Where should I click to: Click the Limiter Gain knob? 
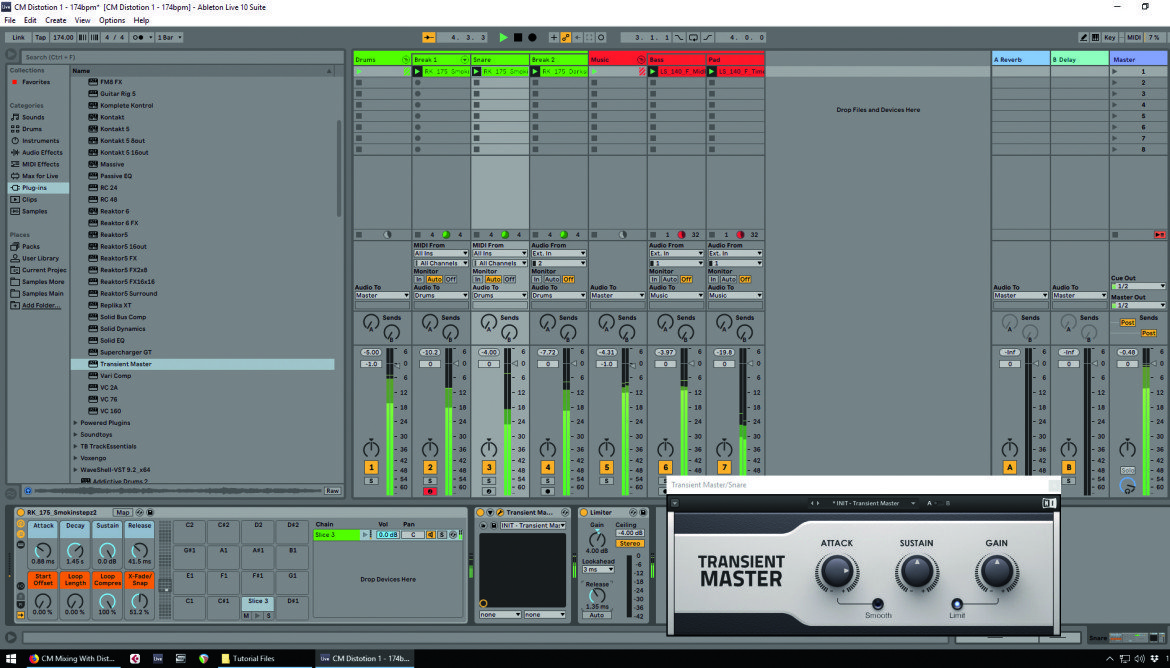point(597,538)
